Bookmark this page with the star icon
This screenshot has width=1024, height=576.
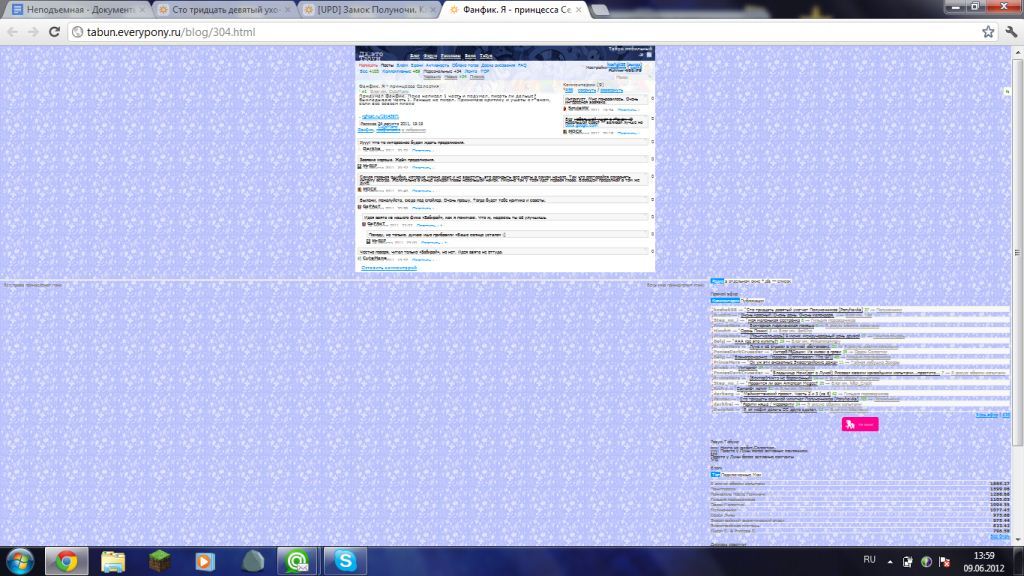(988, 32)
